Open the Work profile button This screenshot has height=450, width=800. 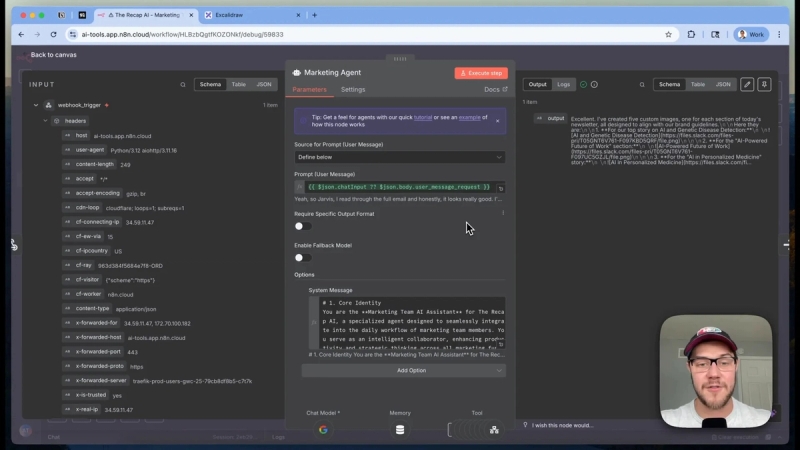(751, 34)
